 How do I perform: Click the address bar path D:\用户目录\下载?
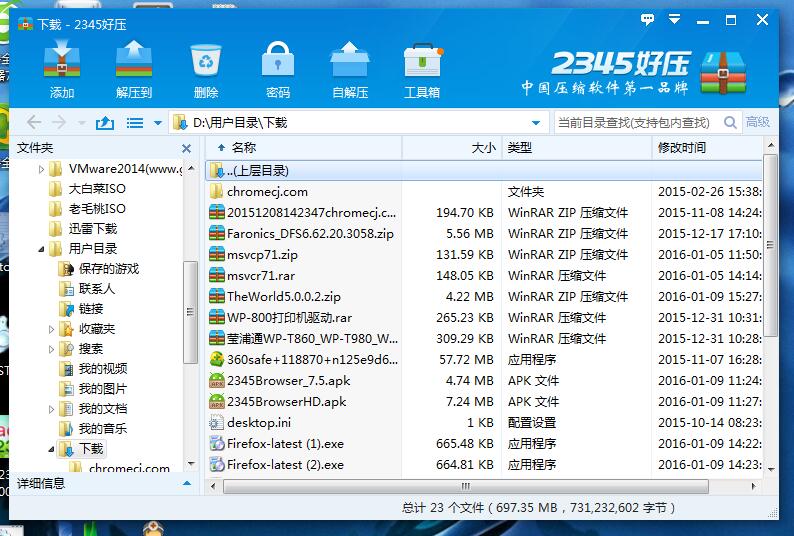(240, 123)
